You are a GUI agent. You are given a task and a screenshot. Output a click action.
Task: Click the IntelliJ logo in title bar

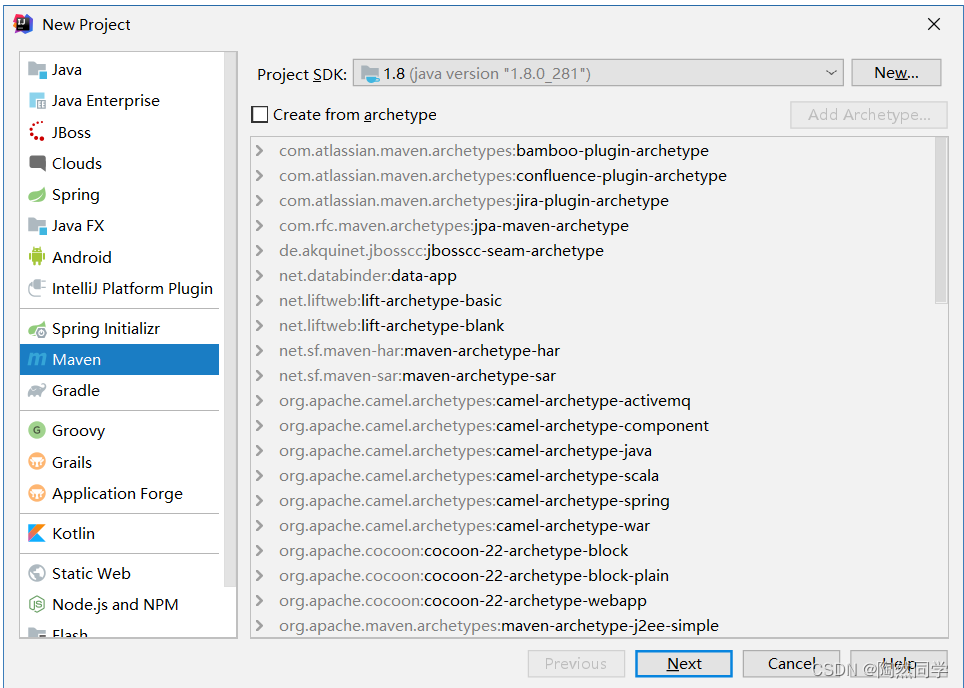click(x=23, y=24)
